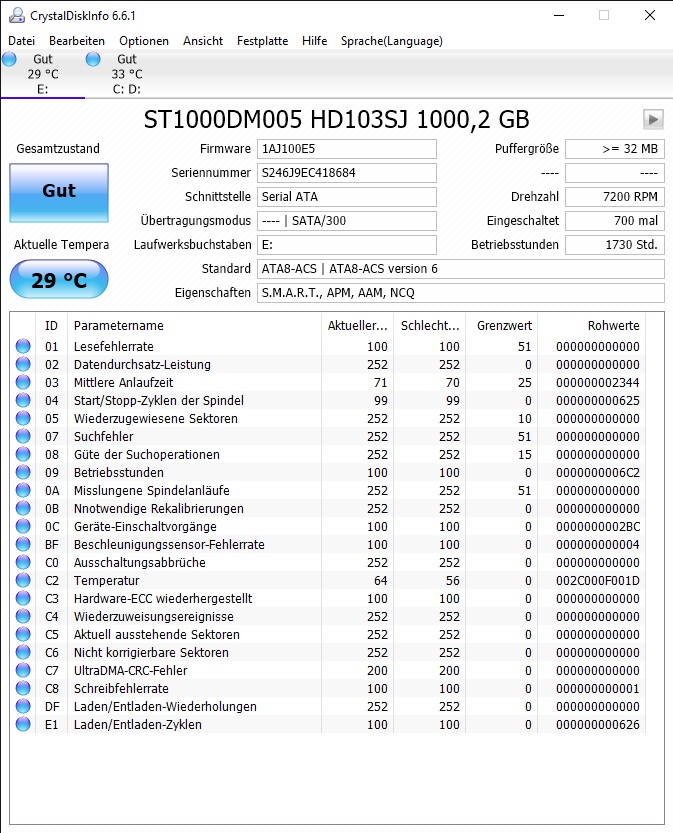Click the Puffergröße field >= 32 MB
Viewport: 673px width, 833px height.
point(615,149)
